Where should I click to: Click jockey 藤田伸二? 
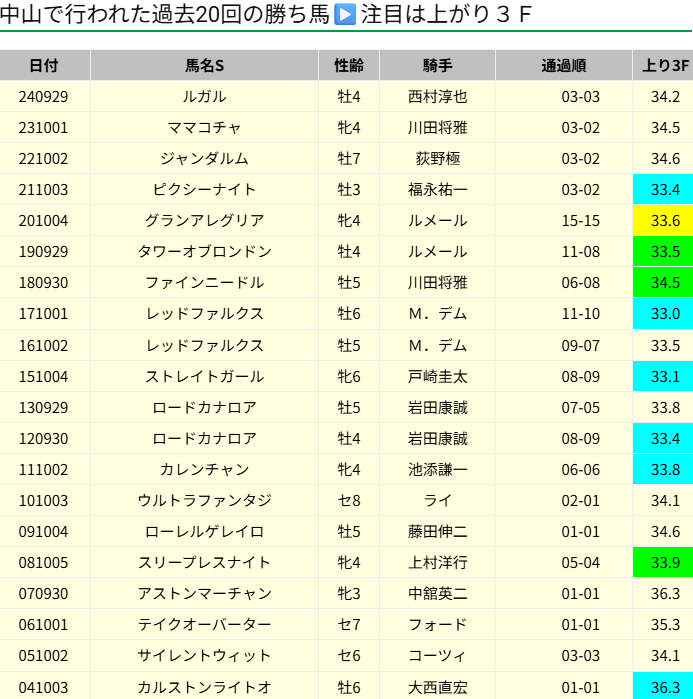click(437, 531)
